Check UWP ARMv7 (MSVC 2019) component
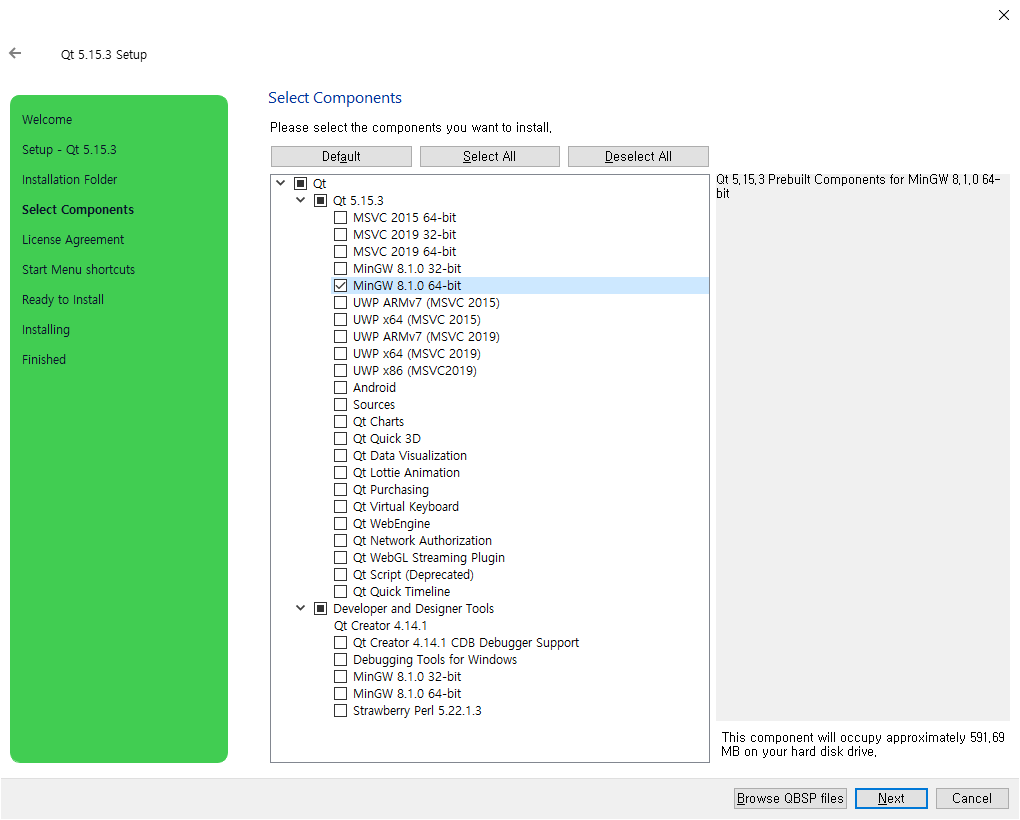Viewport: 1020px width, 820px height. 340,336
